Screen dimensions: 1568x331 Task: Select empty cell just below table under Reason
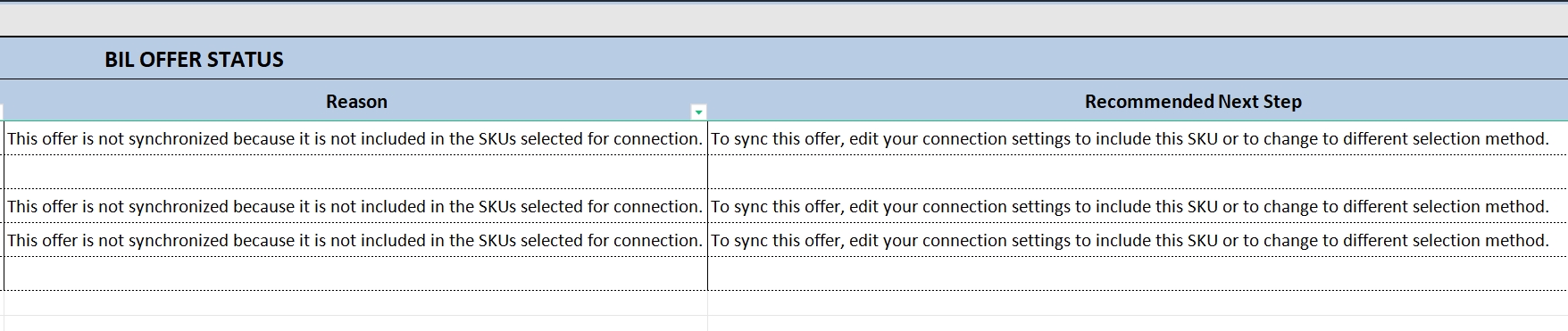[x=355, y=303]
